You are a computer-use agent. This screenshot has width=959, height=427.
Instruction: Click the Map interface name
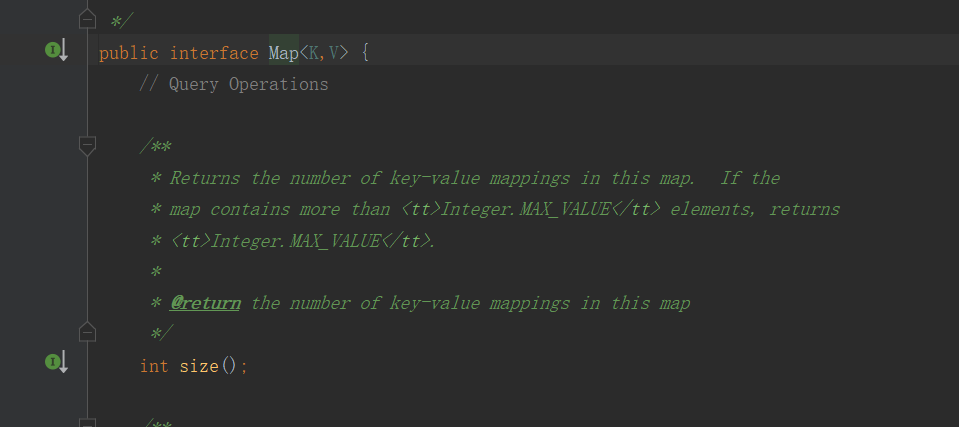pos(283,52)
